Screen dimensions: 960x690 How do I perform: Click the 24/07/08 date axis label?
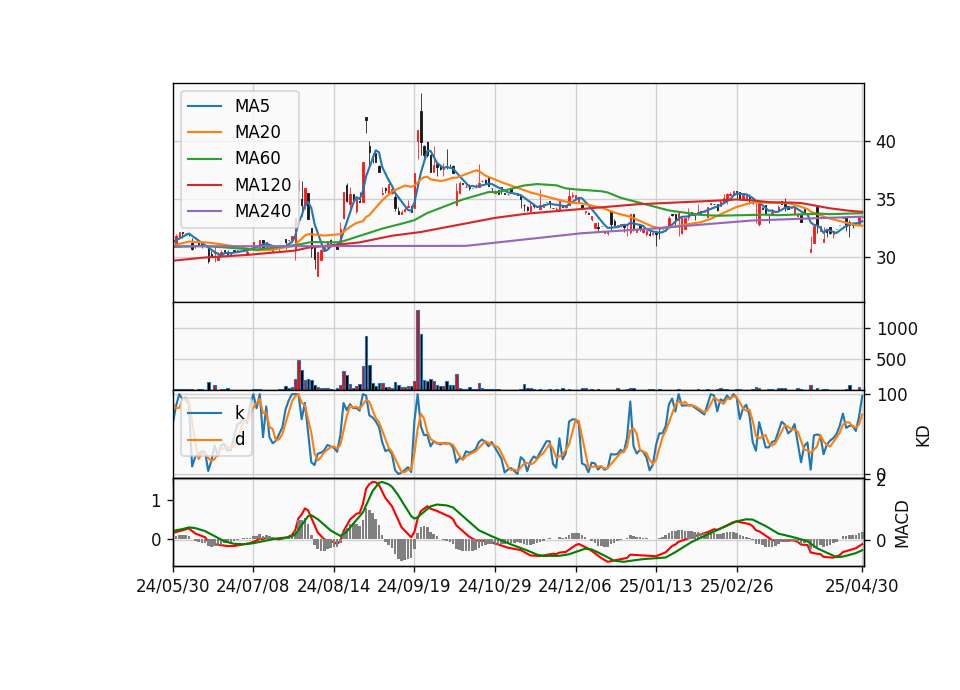pos(253,586)
